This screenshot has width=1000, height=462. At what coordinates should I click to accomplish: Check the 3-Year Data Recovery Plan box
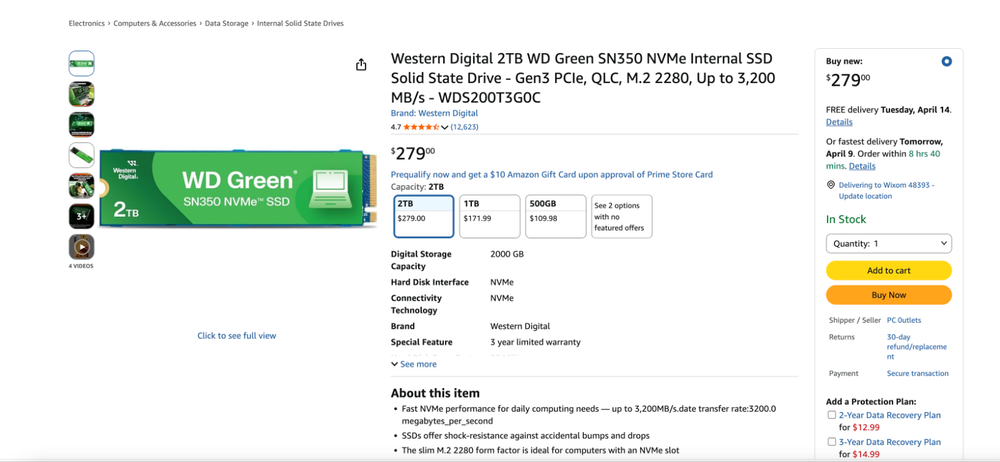[832, 442]
